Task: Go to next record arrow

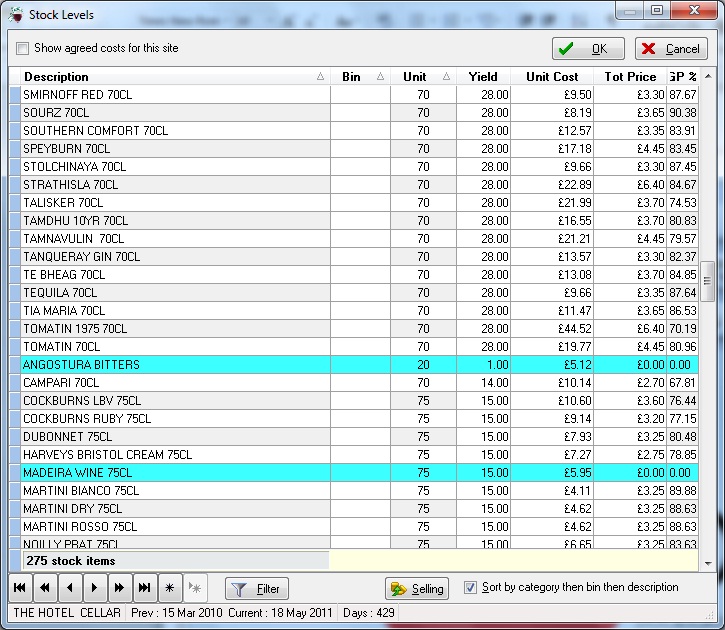Action: 95,587
